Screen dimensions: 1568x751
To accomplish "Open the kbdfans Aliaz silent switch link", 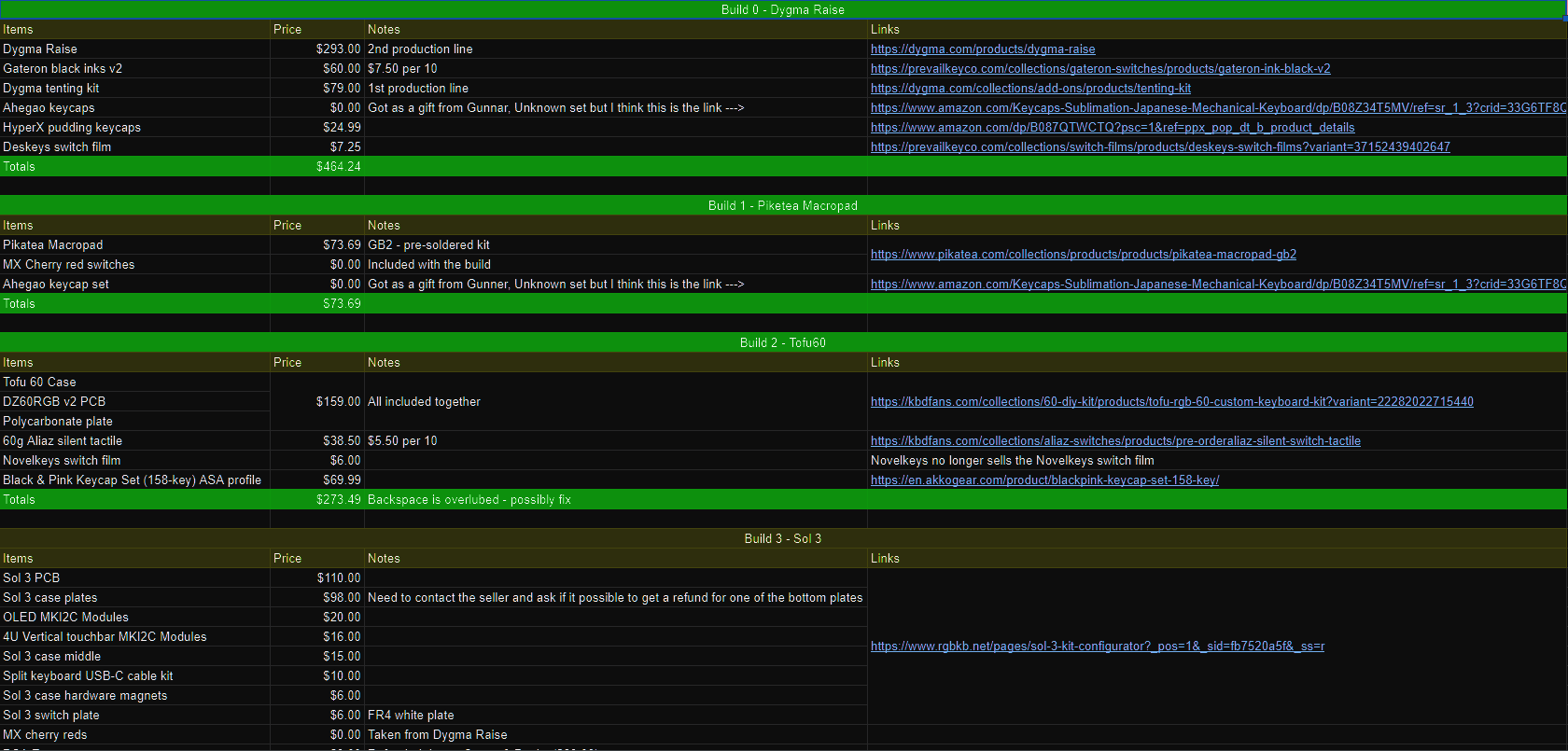I will (x=1115, y=441).
